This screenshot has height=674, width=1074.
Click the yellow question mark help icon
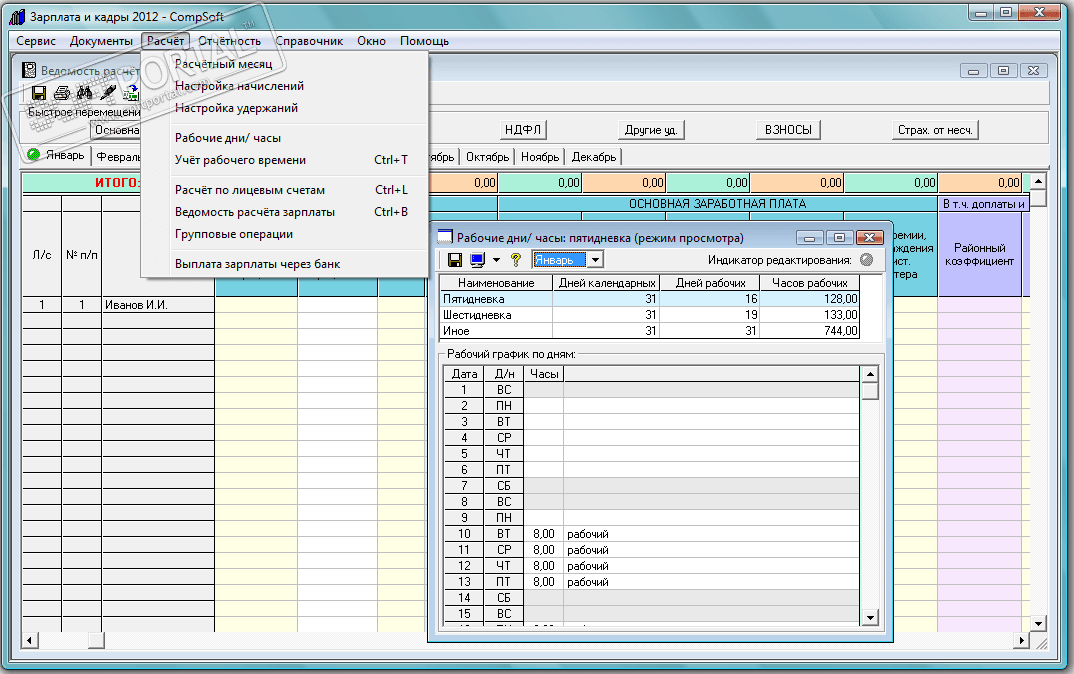pyautogui.click(x=516, y=260)
